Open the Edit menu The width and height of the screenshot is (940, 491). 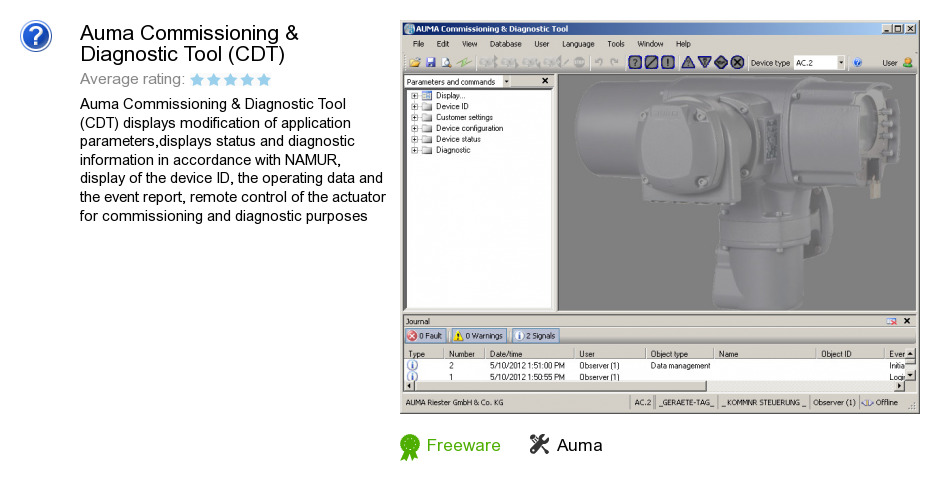coord(443,44)
